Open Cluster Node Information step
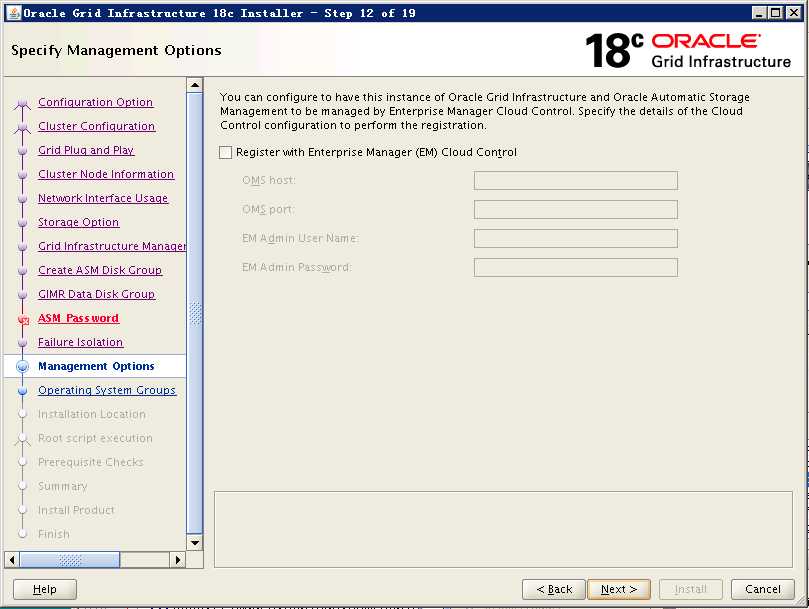 coord(106,174)
